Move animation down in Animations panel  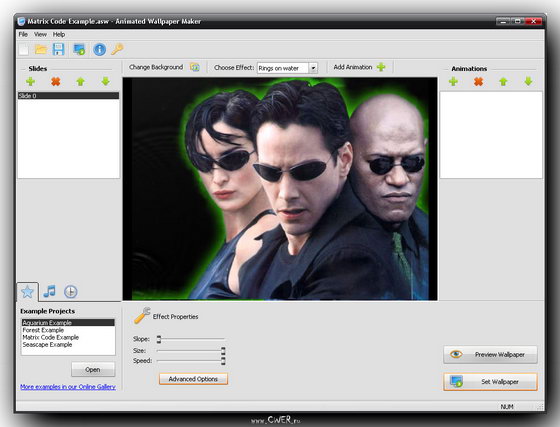coord(528,81)
